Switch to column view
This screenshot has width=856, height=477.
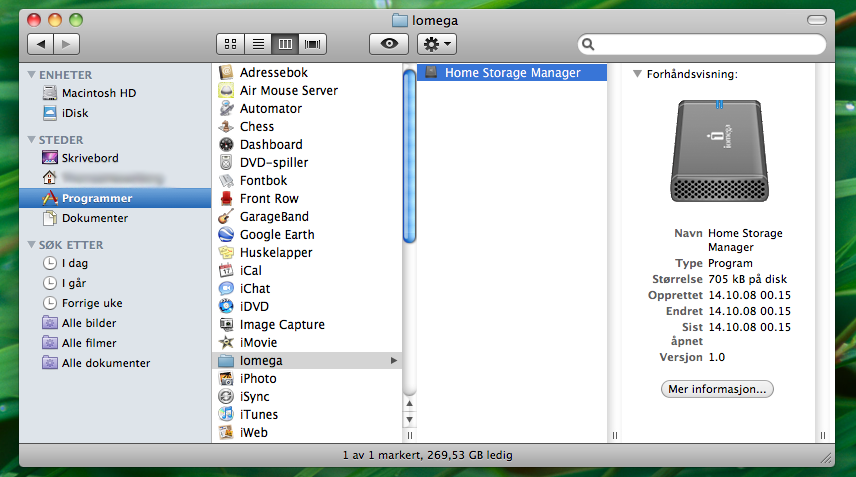coord(285,44)
